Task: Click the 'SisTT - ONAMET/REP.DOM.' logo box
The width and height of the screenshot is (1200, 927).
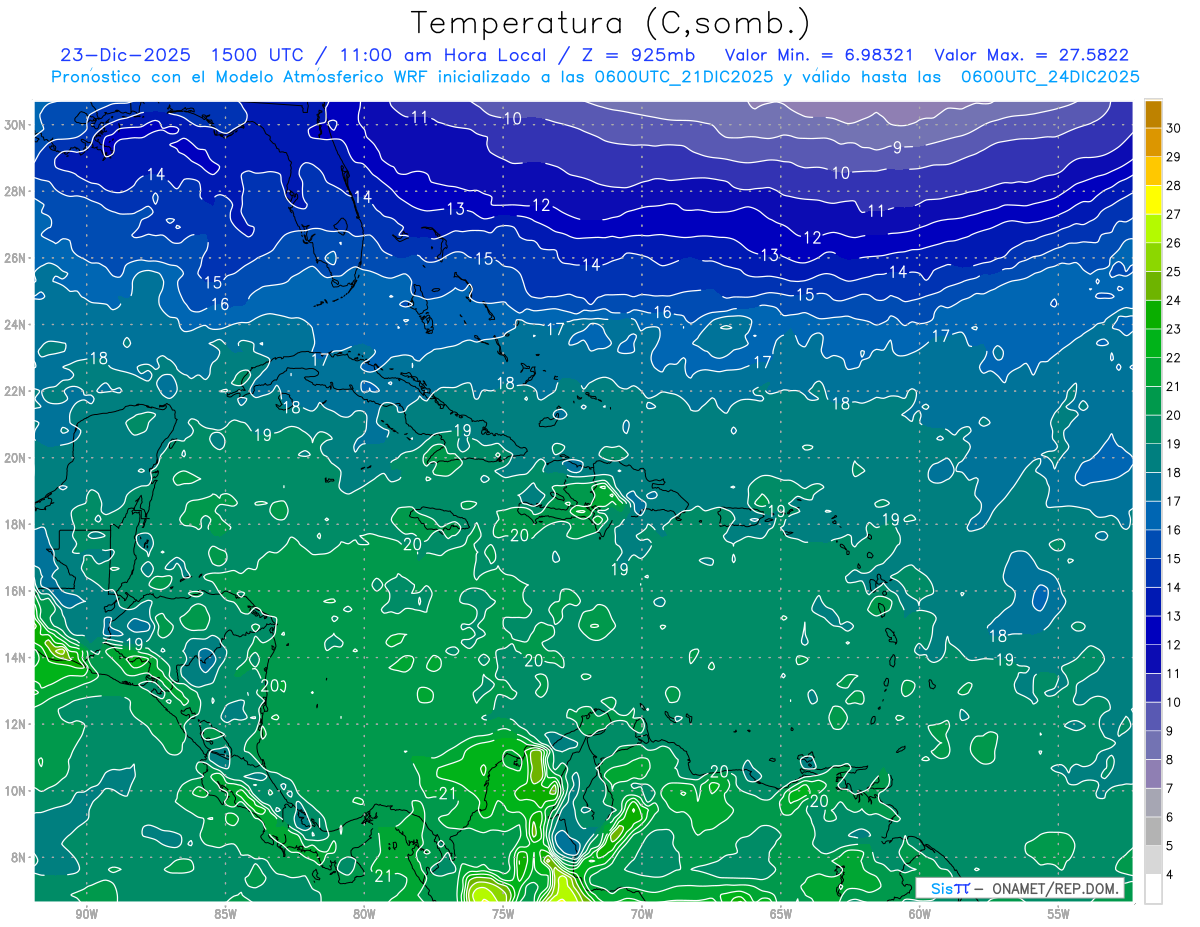Action: click(x=1019, y=889)
